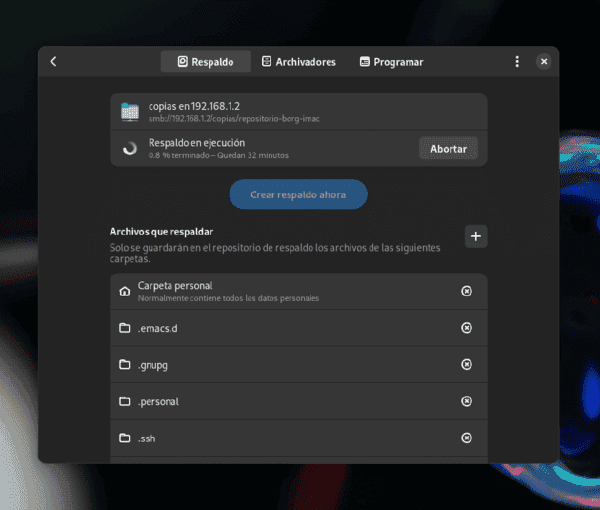Remove .gnupg from backup list
Viewport: 600px width, 510px height.
pyautogui.click(x=466, y=364)
